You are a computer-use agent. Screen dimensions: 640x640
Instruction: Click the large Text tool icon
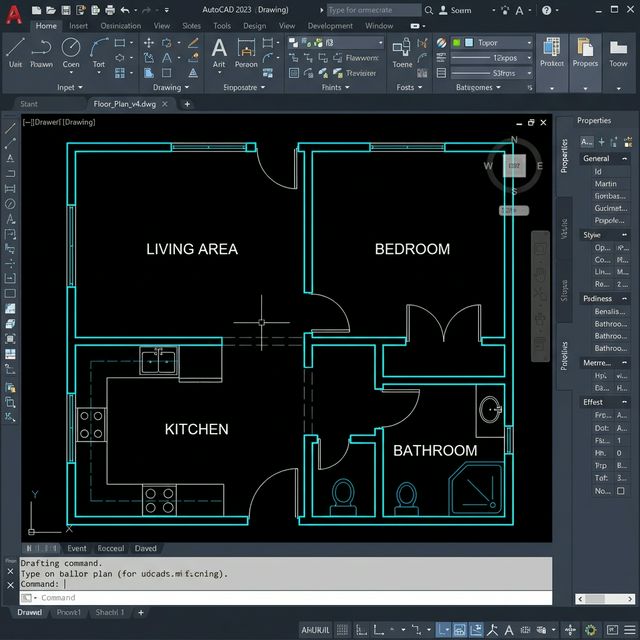point(219,47)
